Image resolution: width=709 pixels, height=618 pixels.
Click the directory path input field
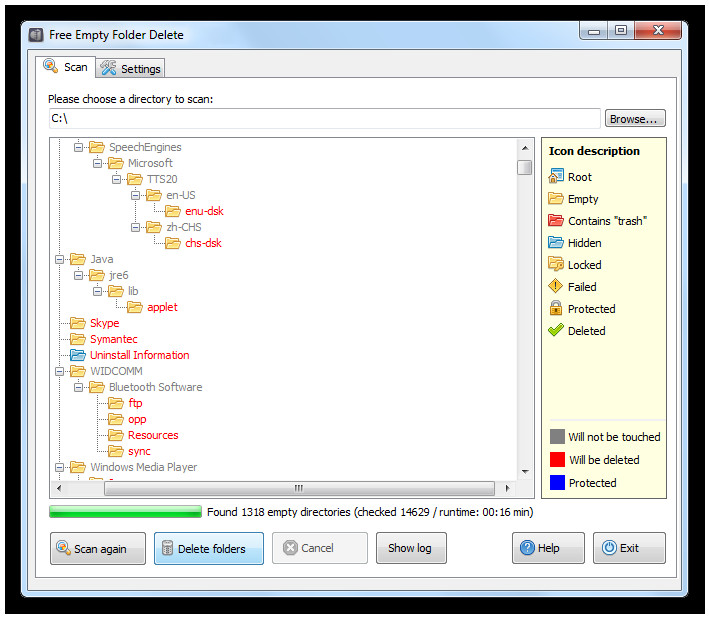pyautogui.click(x=324, y=118)
